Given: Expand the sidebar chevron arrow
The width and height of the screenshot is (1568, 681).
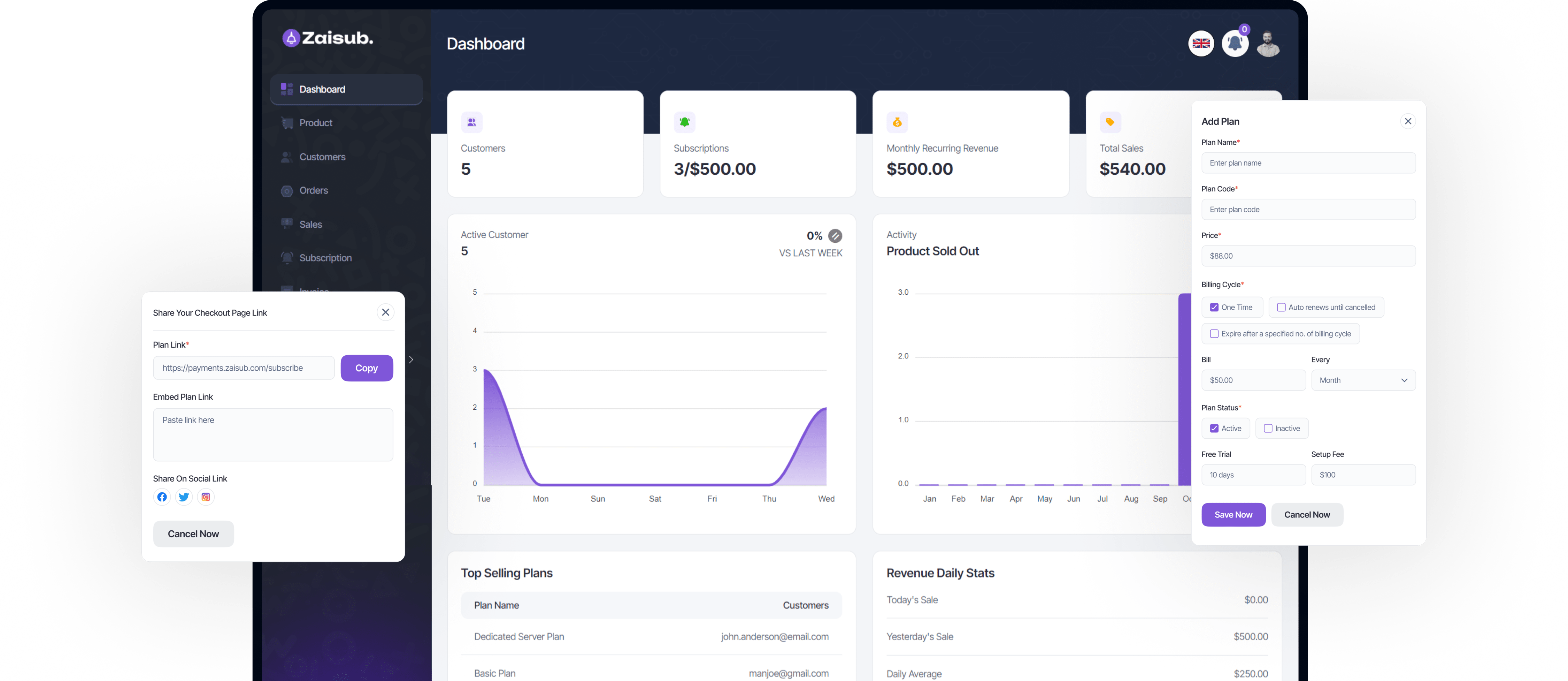Looking at the screenshot, I should tap(412, 360).
